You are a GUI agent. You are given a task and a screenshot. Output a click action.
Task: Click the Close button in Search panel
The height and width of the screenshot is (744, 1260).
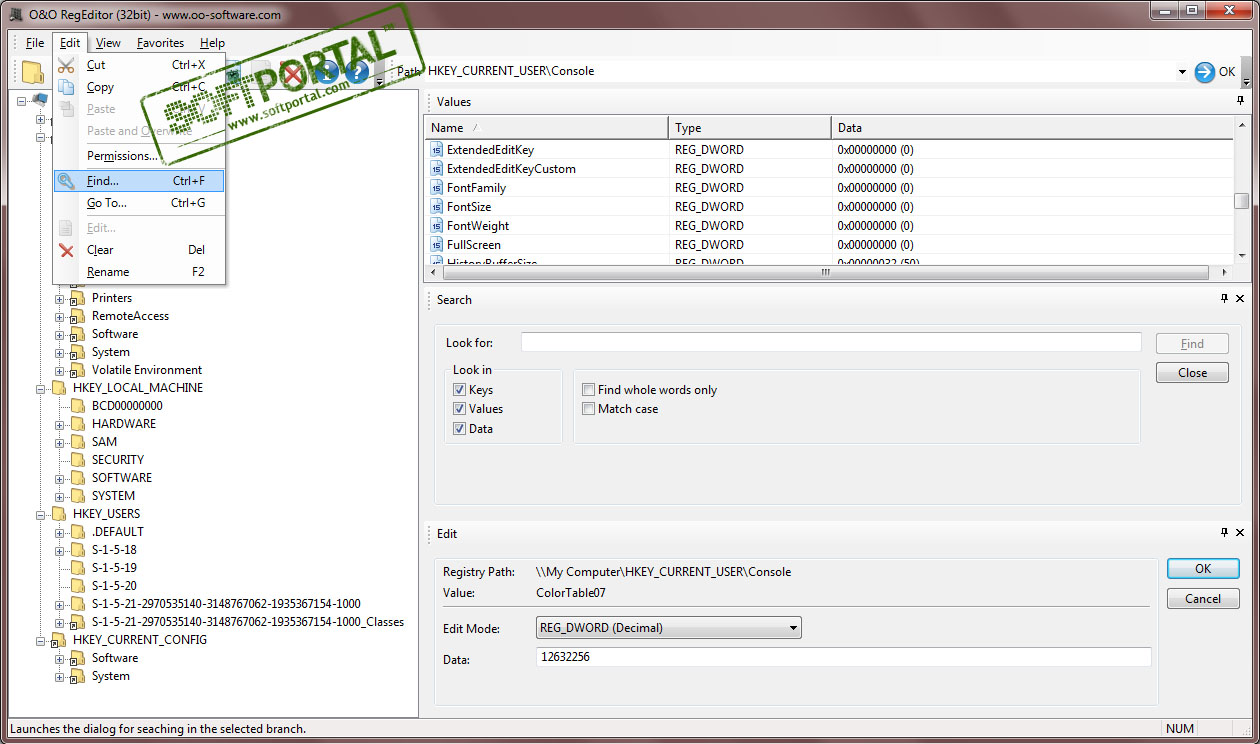[x=1192, y=372]
